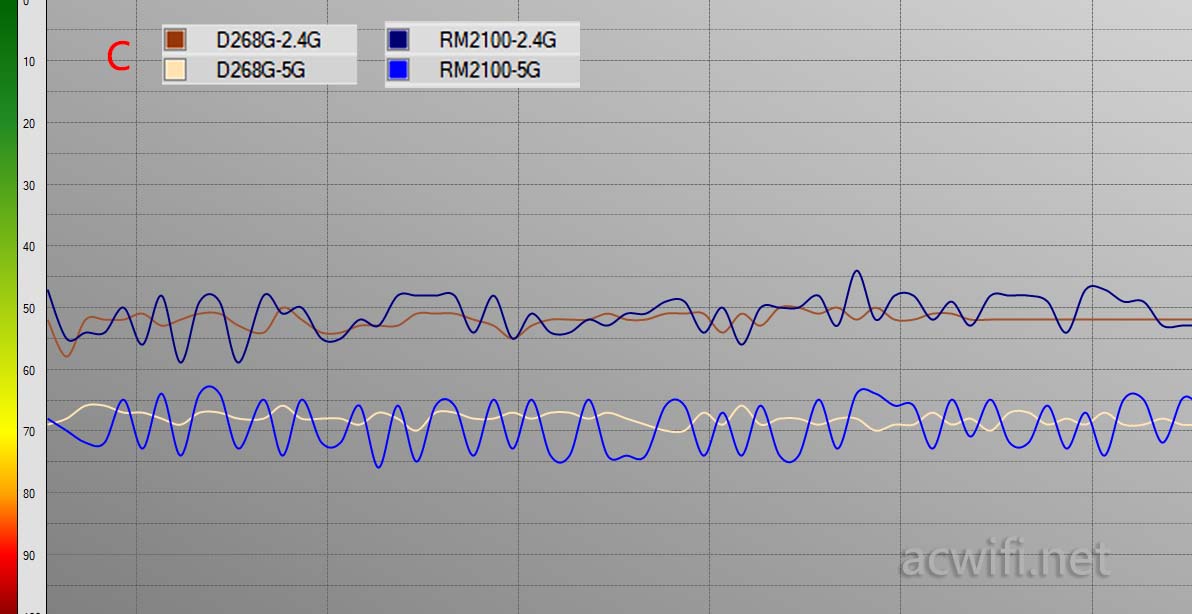Click the red letter C marker
The image size is (1192, 614).
pyautogui.click(x=118, y=57)
